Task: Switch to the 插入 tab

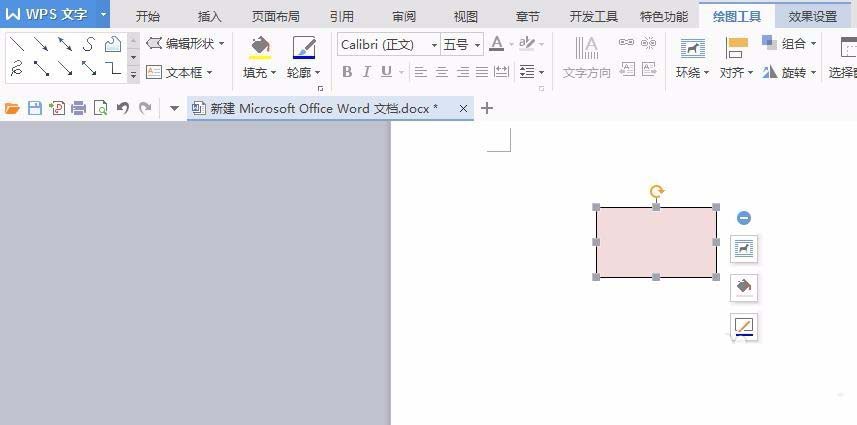Action: 209,16
